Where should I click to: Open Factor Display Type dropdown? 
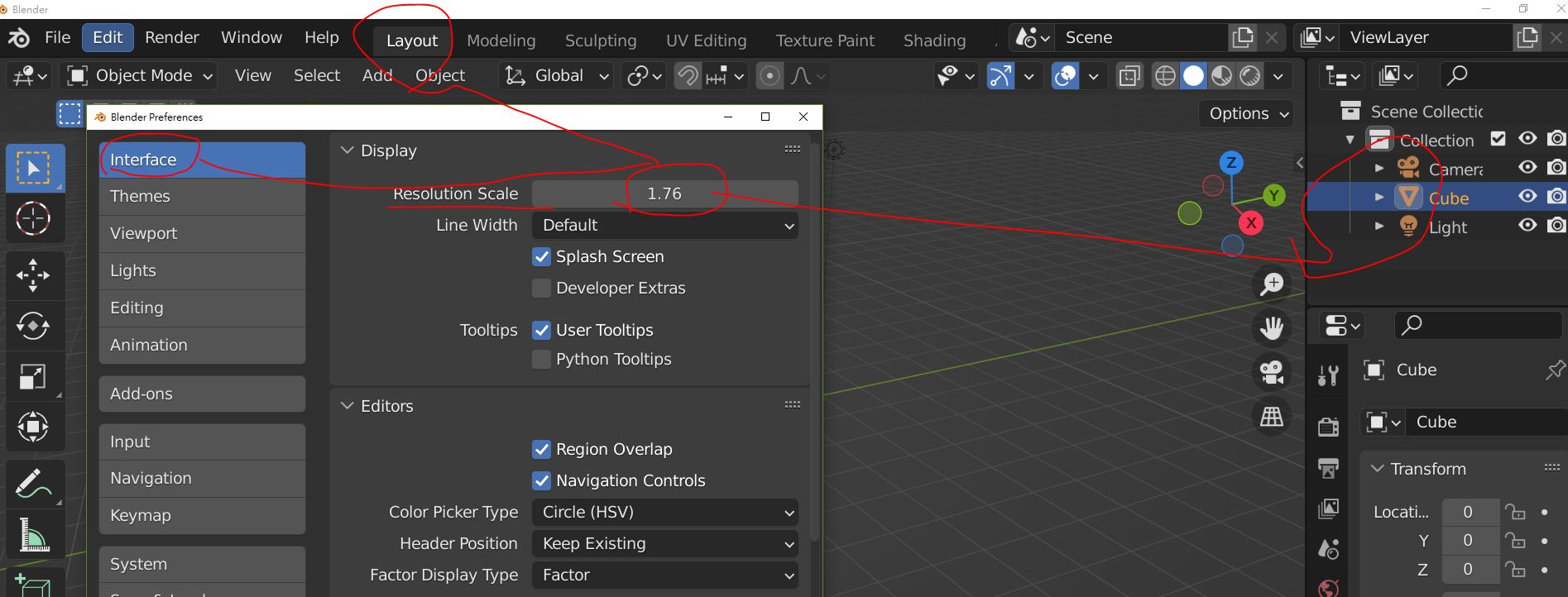click(x=665, y=576)
